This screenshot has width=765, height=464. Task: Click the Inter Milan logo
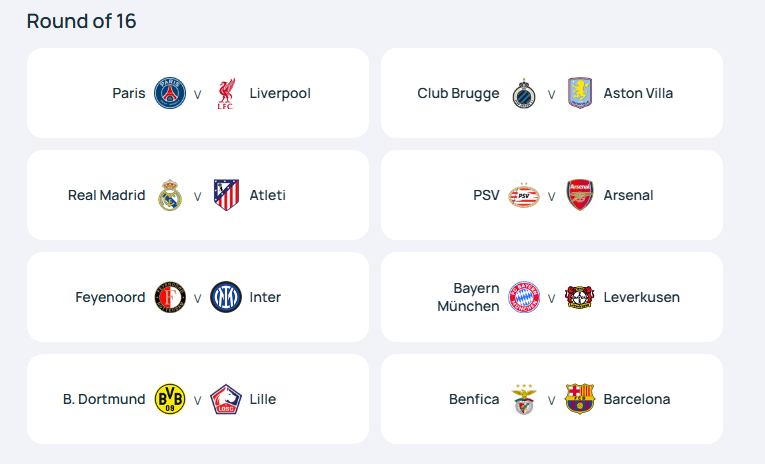(x=226, y=297)
